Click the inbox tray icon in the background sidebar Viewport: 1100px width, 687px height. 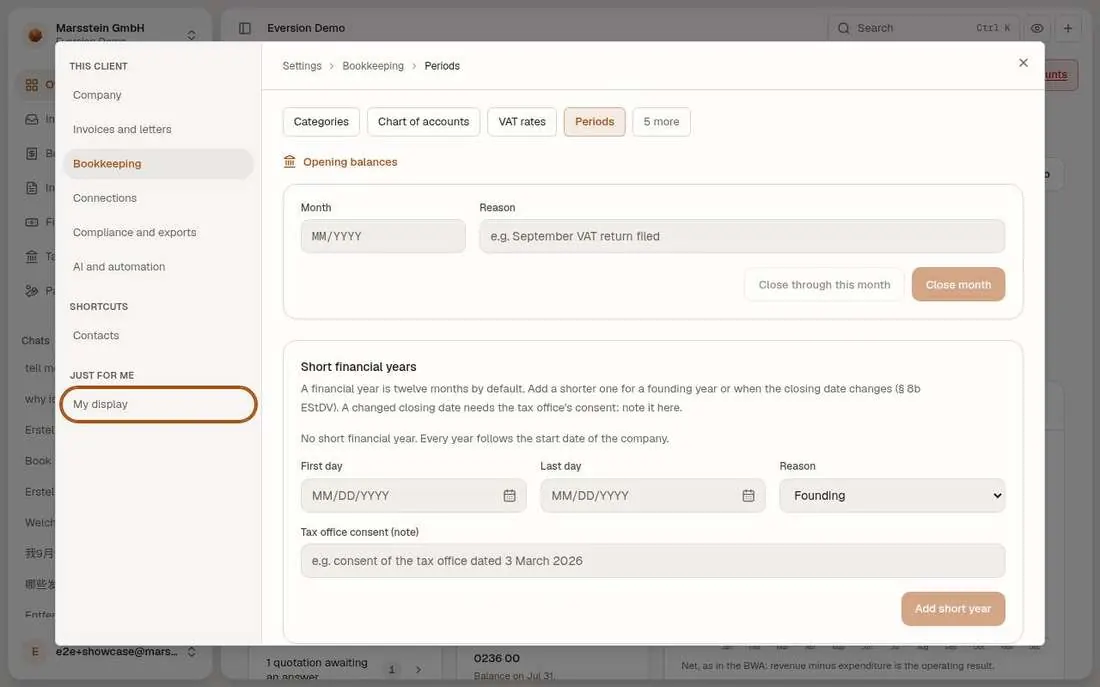tap(32, 119)
